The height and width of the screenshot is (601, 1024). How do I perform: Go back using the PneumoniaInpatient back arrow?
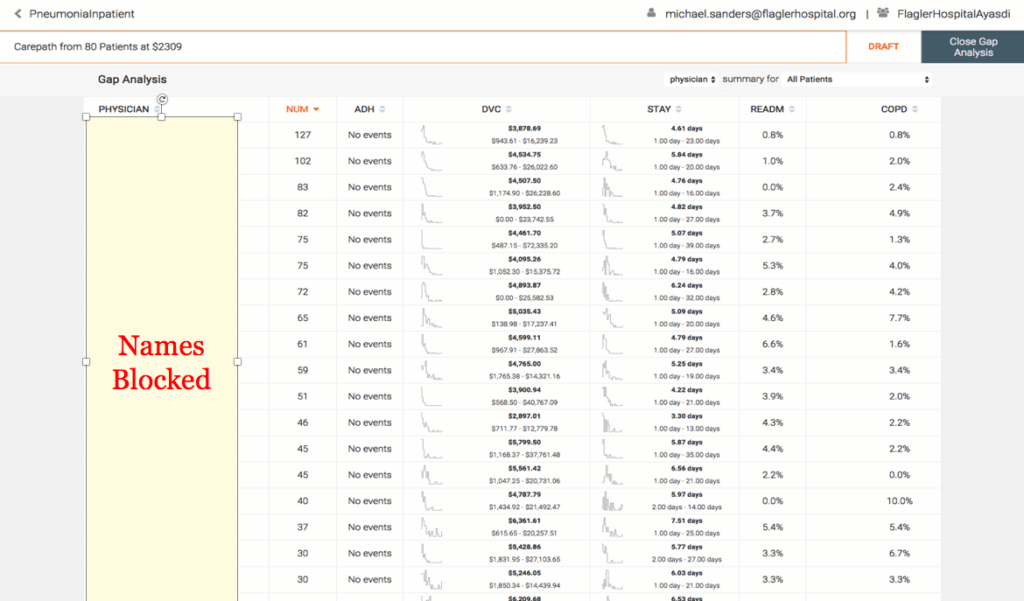coord(18,14)
